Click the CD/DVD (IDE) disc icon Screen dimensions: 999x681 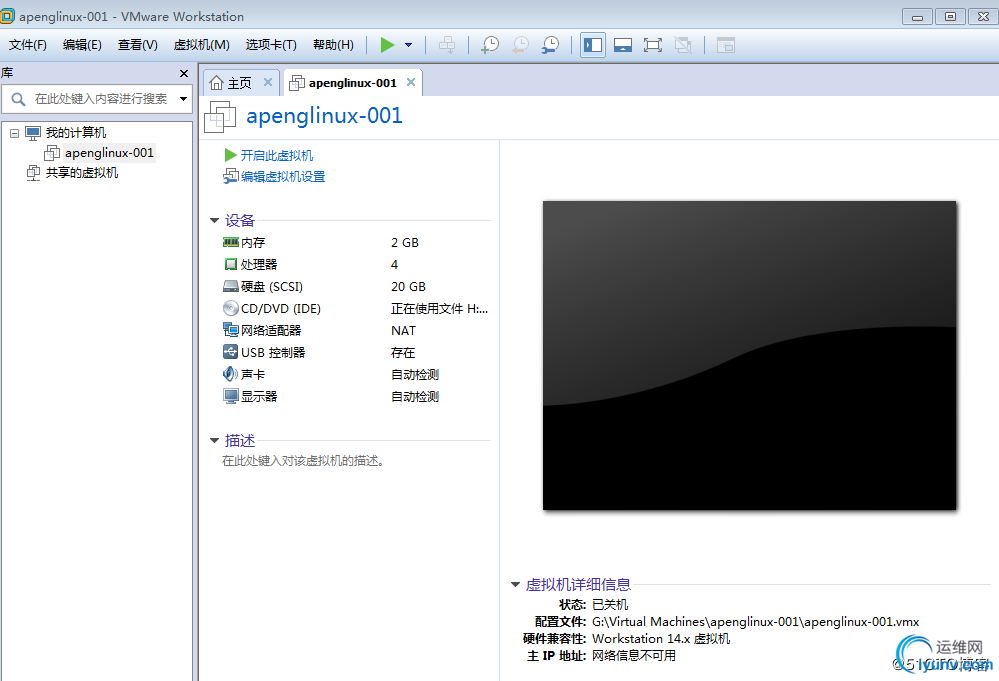[231, 308]
